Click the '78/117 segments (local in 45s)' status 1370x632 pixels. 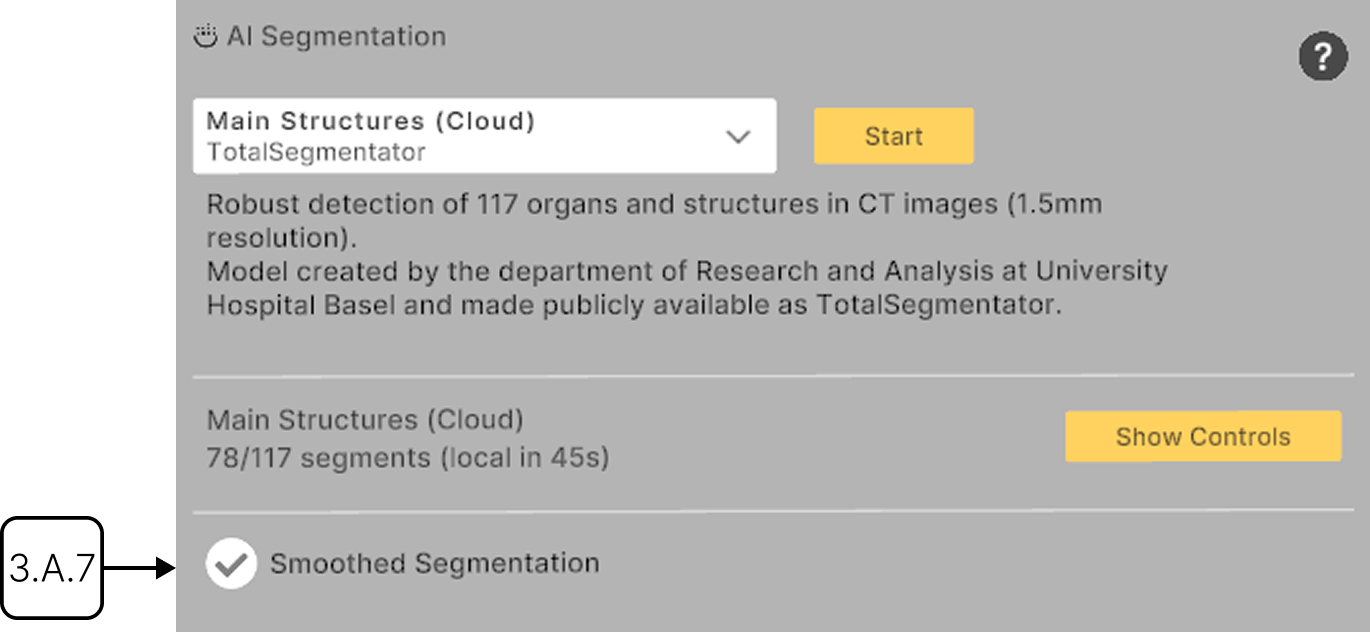[x=407, y=459]
